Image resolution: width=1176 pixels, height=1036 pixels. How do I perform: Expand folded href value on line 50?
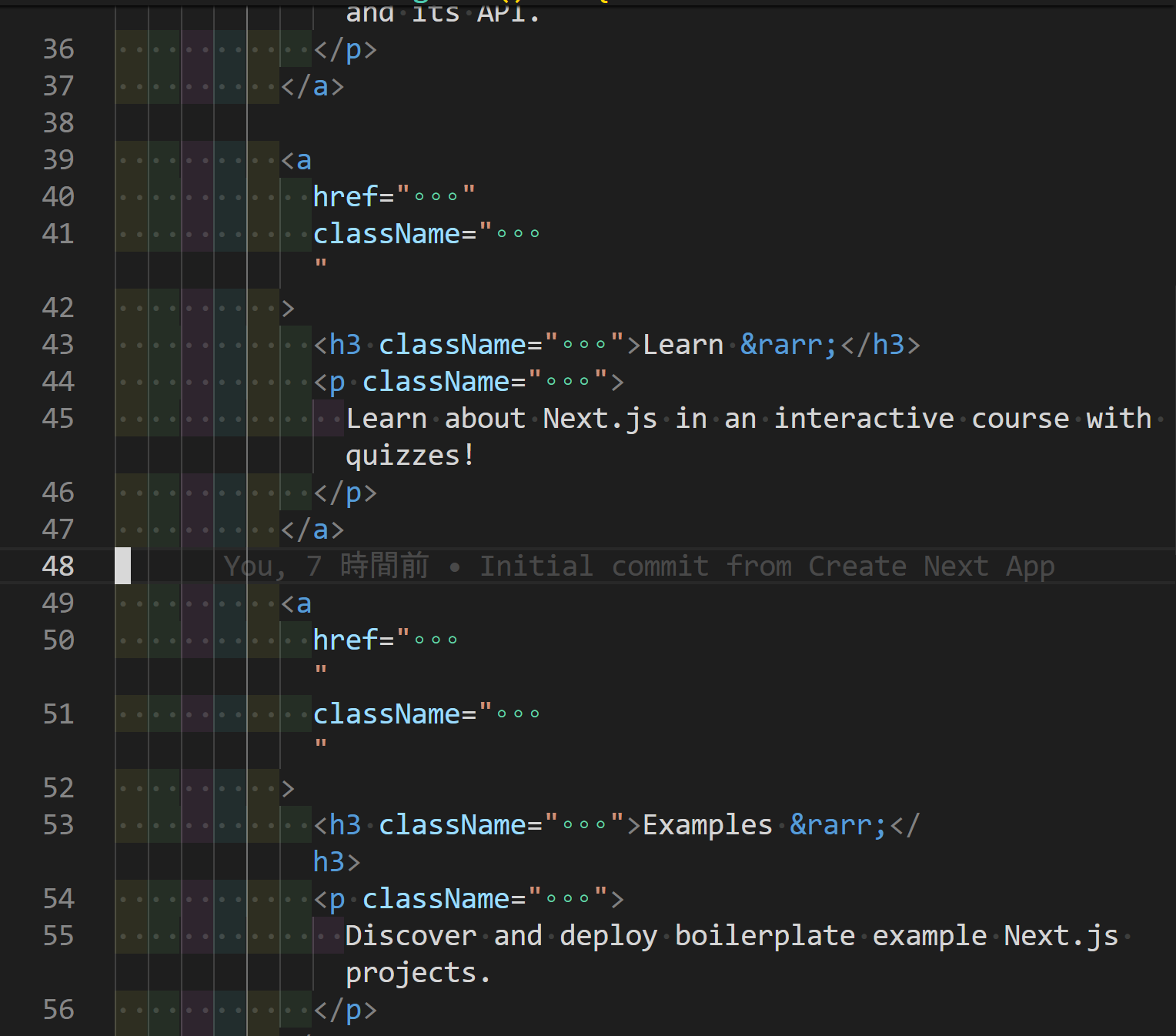click(436, 640)
